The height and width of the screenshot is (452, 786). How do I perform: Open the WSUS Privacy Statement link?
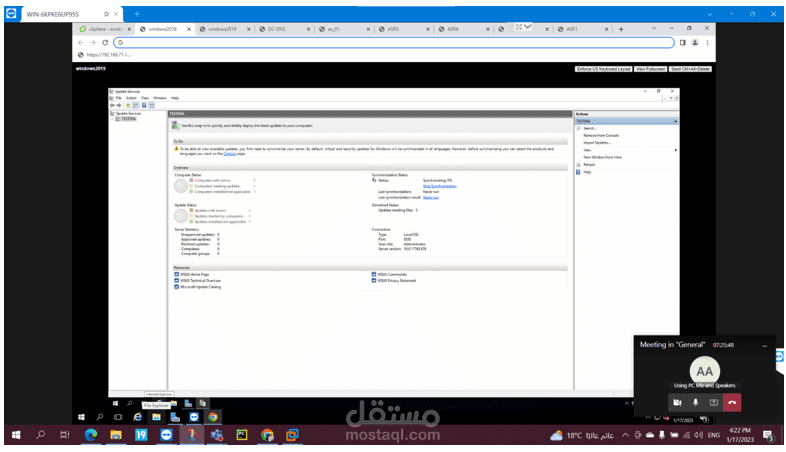397,281
